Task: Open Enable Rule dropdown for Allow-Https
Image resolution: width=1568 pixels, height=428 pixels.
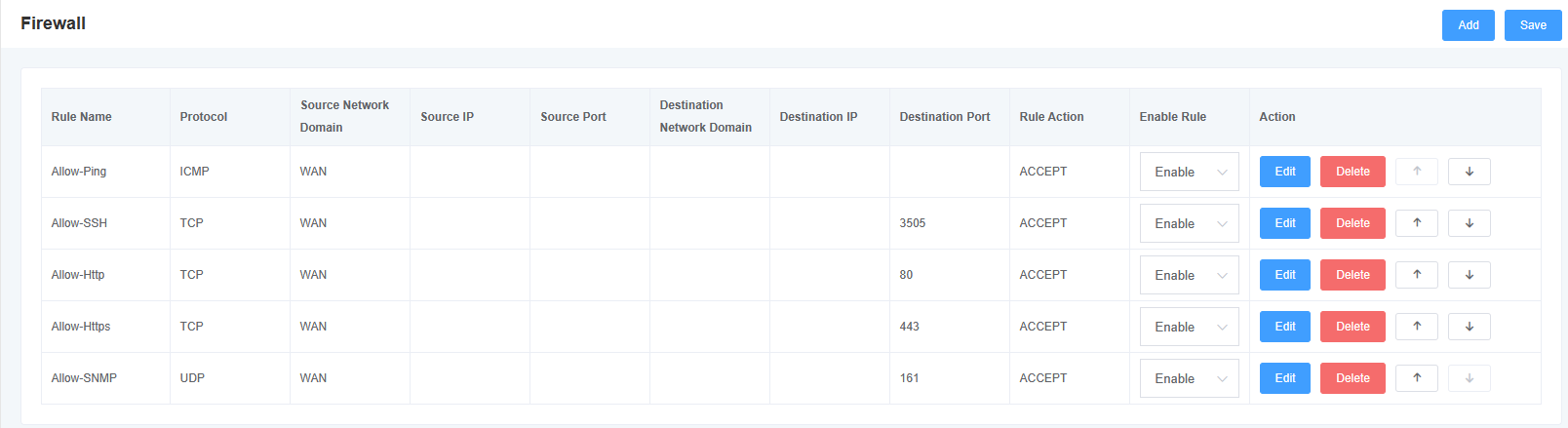Action: pyautogui.click(x=1190, y=327)
